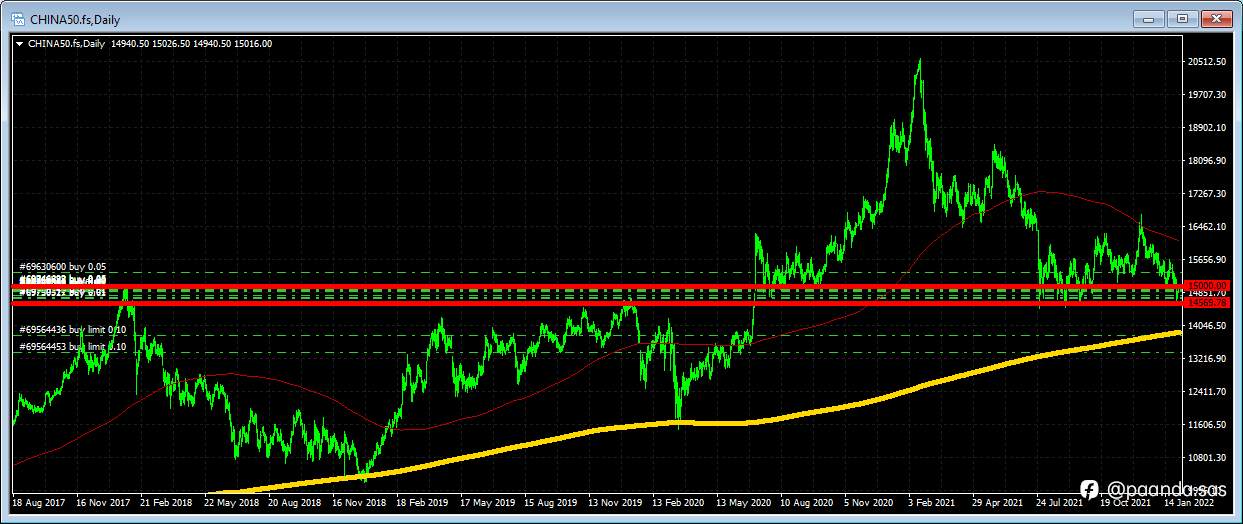Click the 20 Aug 2018 date label

(293, 502)
